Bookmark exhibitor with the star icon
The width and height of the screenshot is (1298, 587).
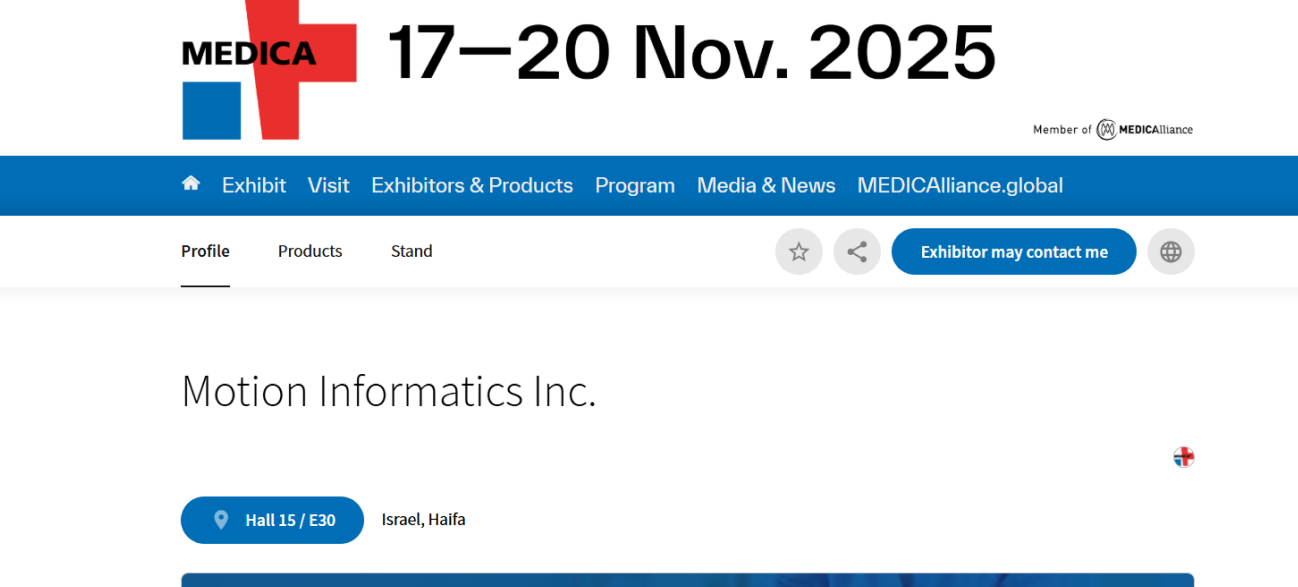tap(798, 252)
